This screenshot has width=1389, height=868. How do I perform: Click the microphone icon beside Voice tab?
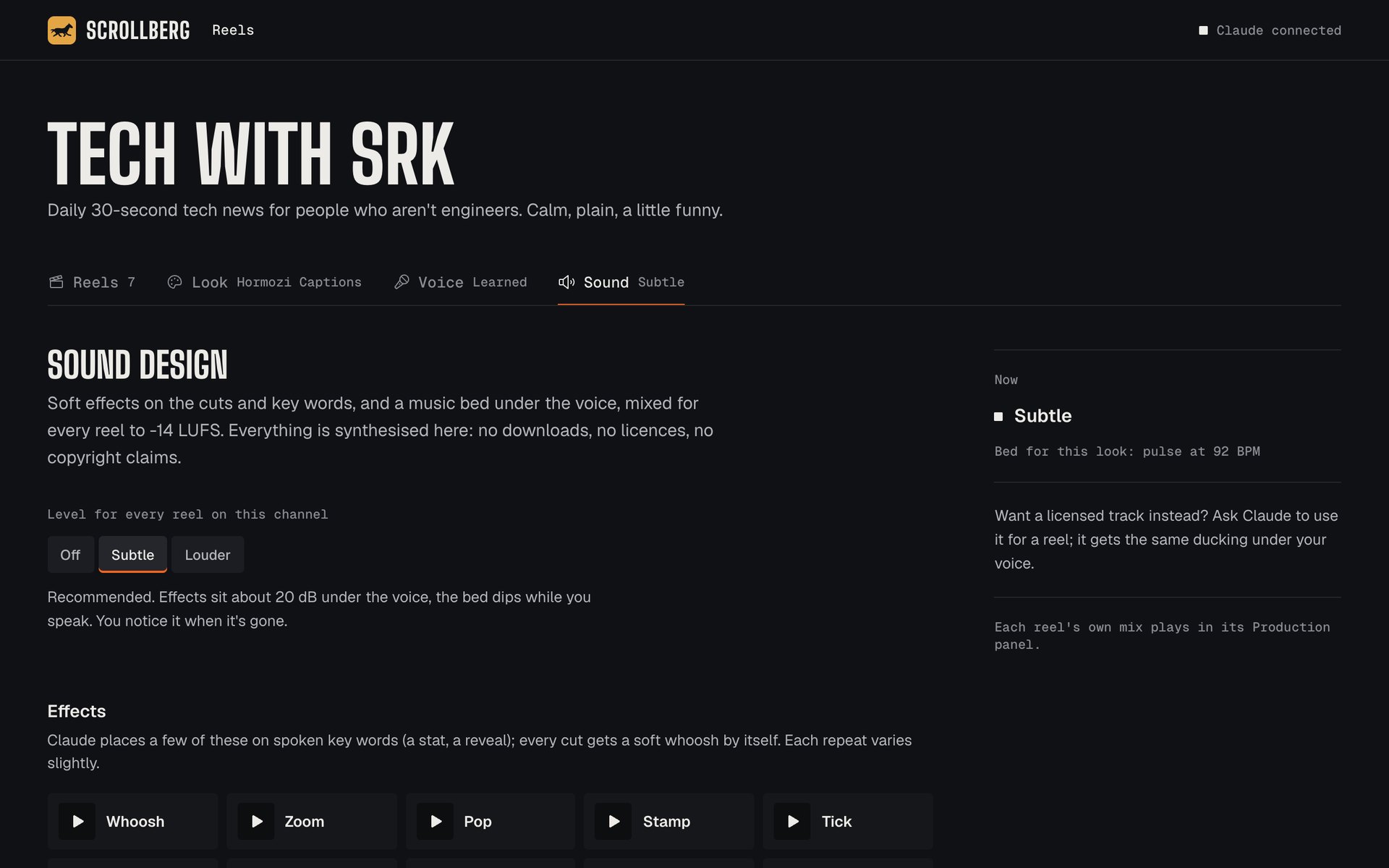402,282
